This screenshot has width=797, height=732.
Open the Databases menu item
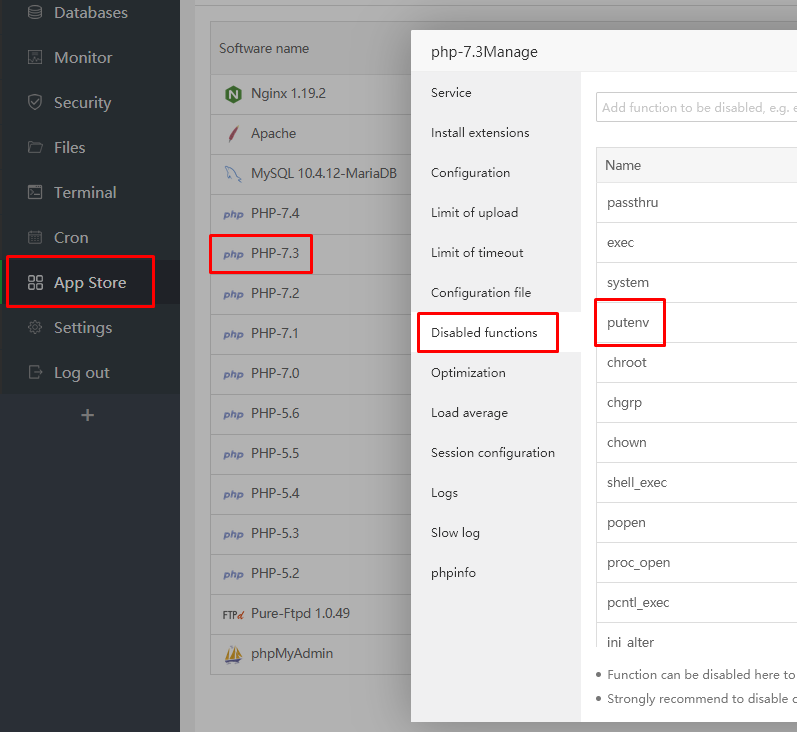(91, 12)
